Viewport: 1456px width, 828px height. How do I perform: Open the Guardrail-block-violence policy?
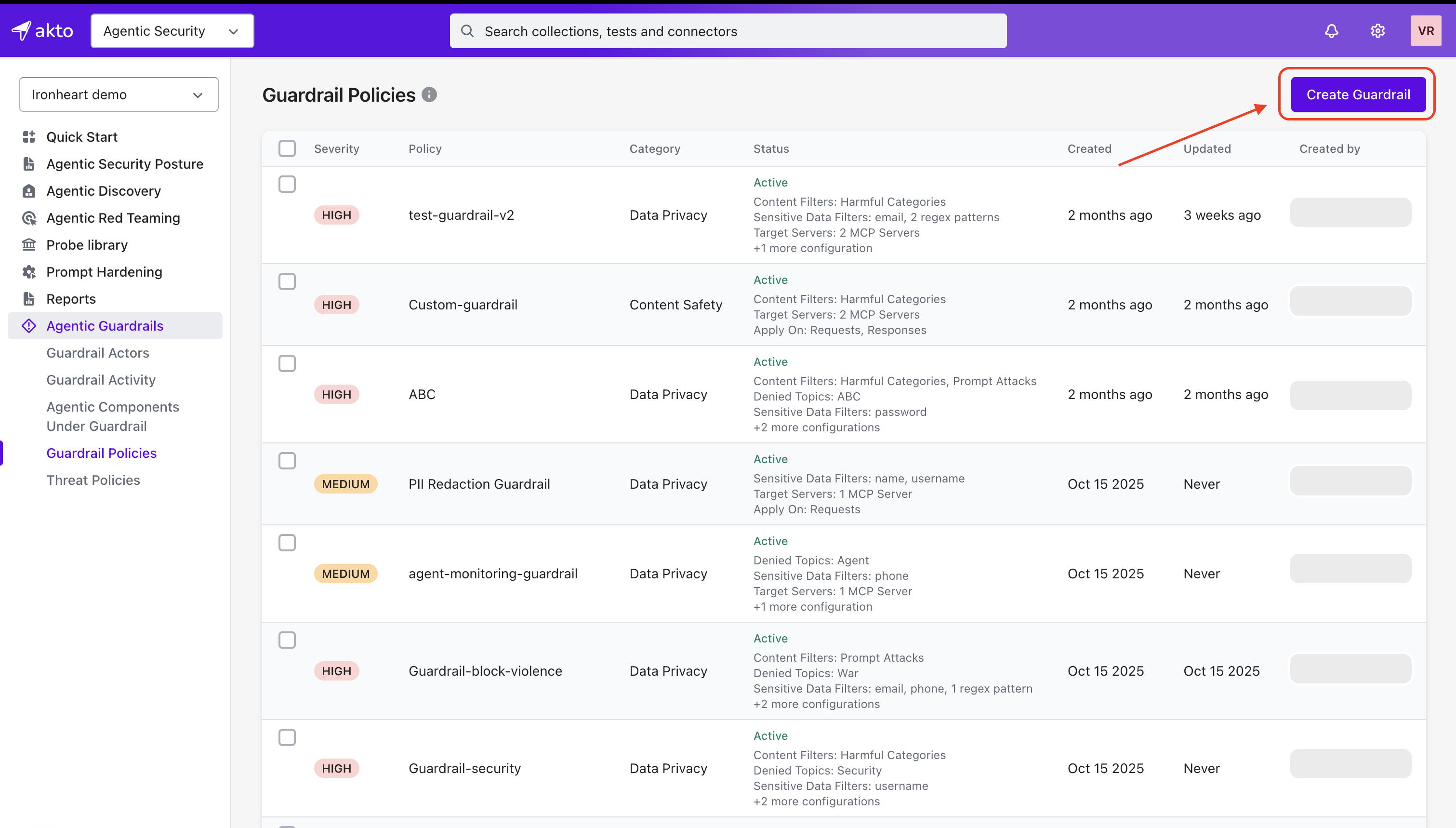click(x=485, y=670)
